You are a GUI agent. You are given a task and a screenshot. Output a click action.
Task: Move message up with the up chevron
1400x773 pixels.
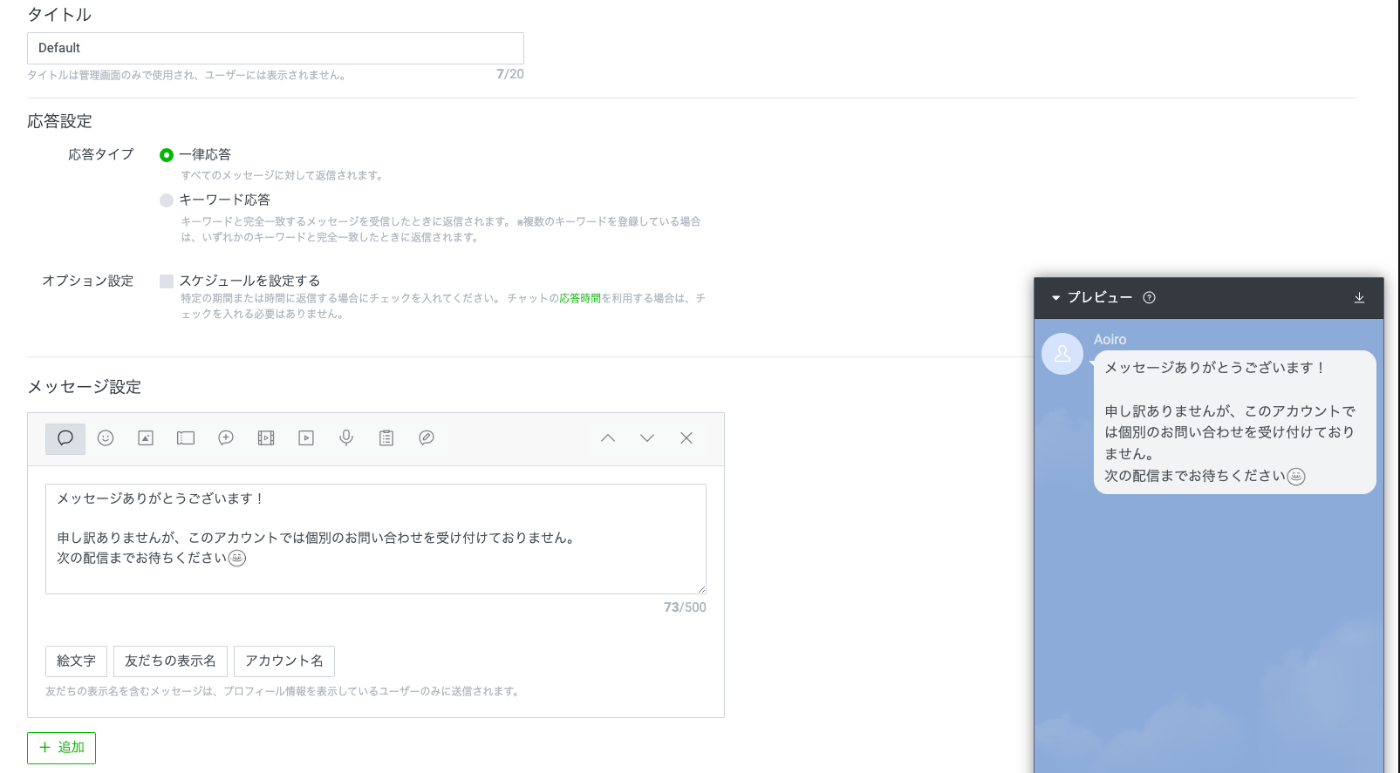pyautogui.click(x=607, y=438)
